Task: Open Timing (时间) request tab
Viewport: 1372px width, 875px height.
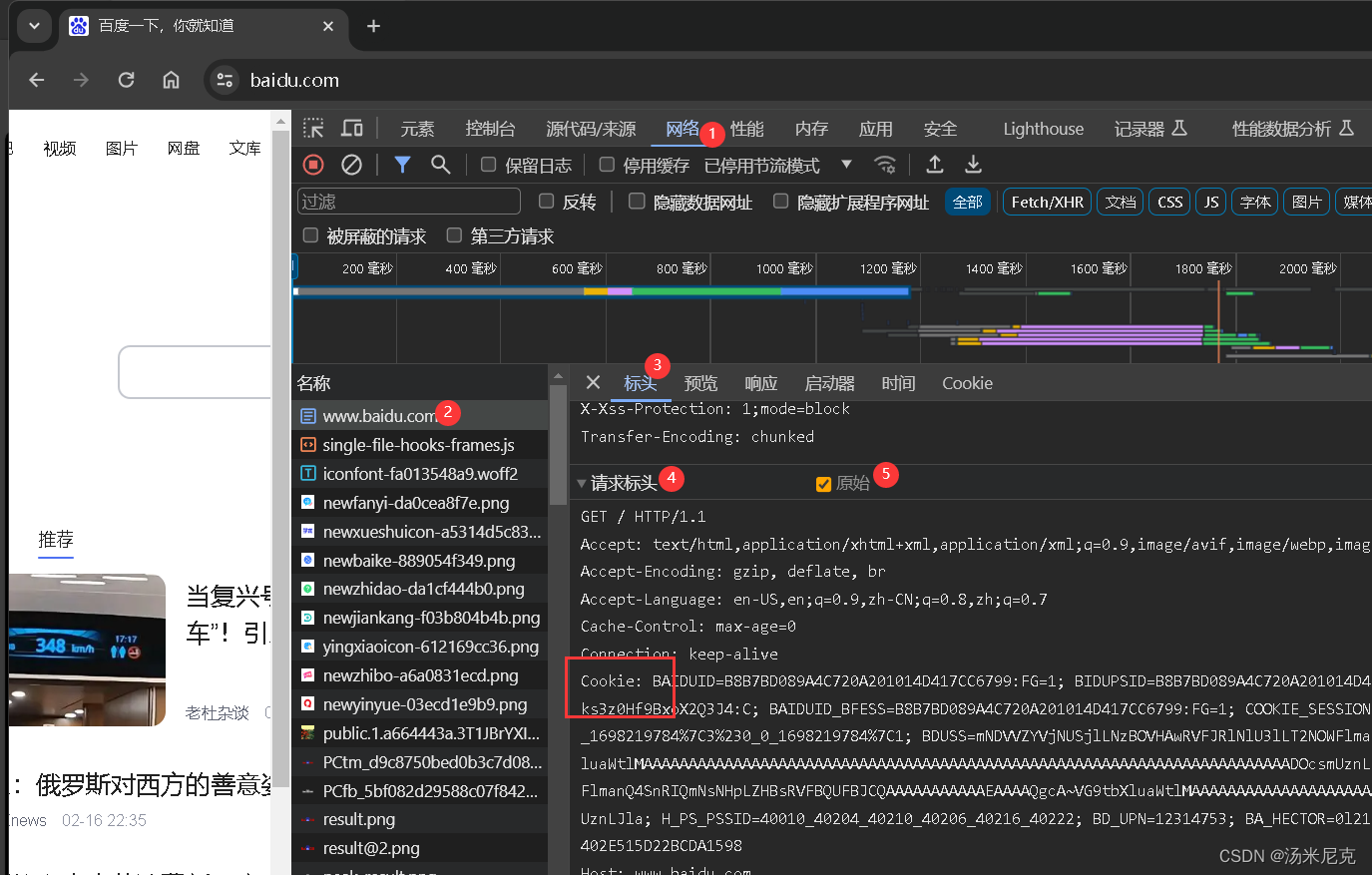Action: click(x=898, y=383)
